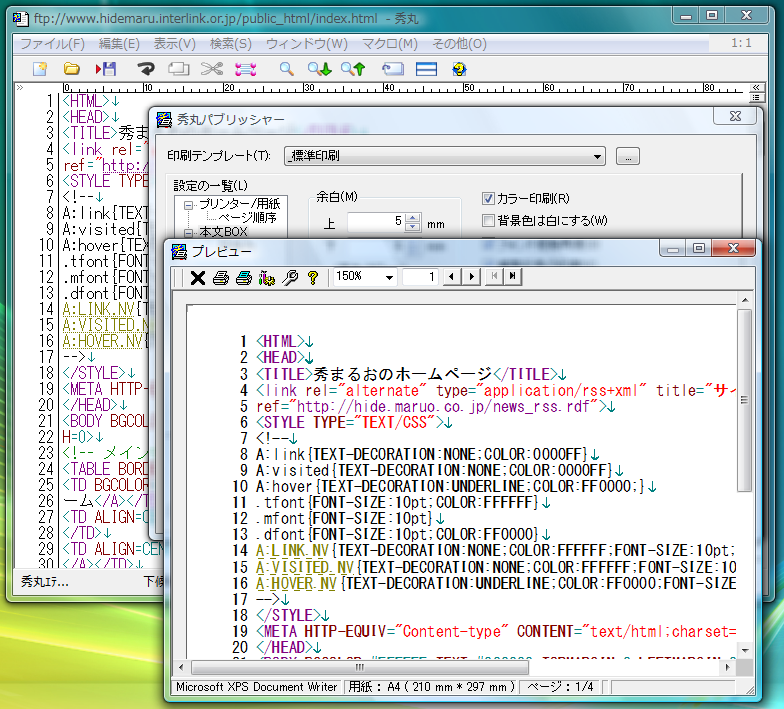This screenshot has height=709, width=784.
Task: Click the preview horizontal scrollbar right arrow
Action: pyautogui.click(x=728, y=667)
